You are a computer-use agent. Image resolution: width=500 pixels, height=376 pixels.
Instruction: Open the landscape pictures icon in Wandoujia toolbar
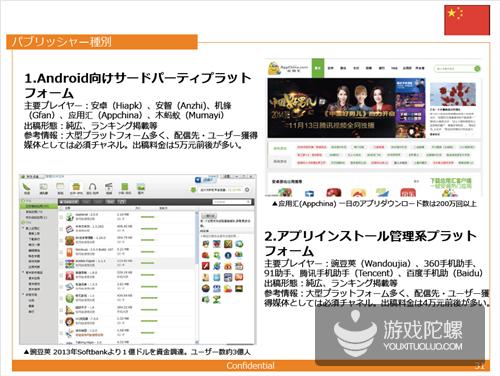click(x=141, y=187)
